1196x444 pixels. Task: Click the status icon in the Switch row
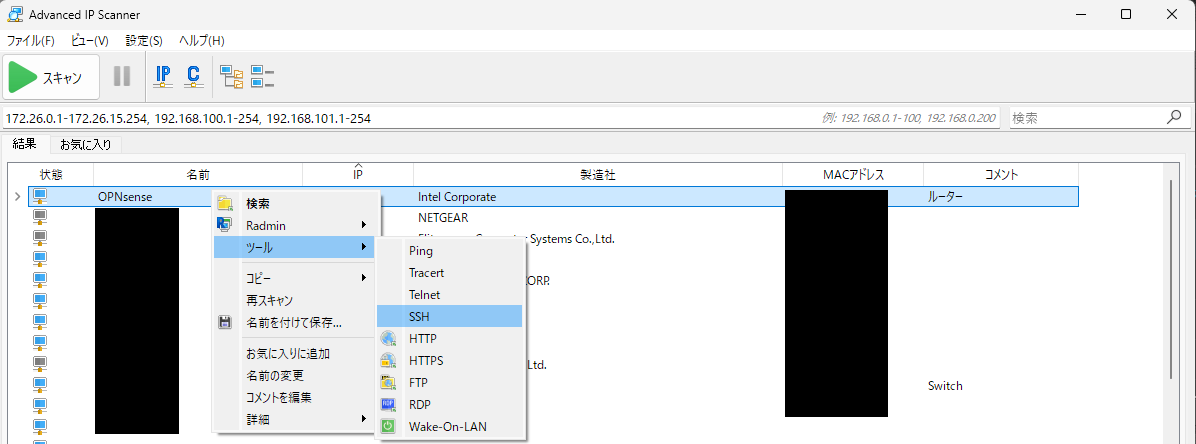pyautogui.click(x=40, y=384)
